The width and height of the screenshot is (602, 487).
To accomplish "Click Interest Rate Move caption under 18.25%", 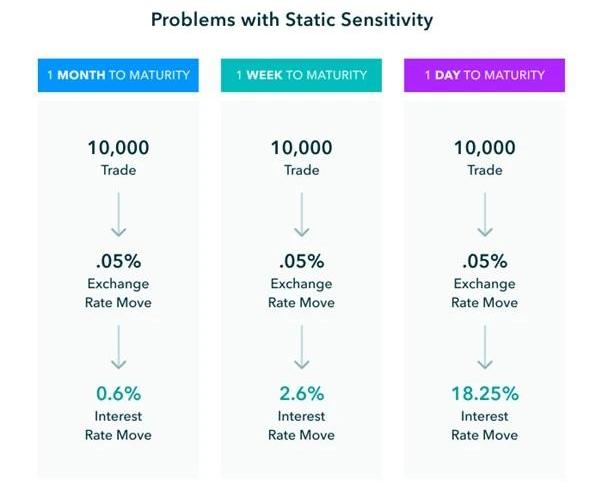I will (x=484, y=425).
